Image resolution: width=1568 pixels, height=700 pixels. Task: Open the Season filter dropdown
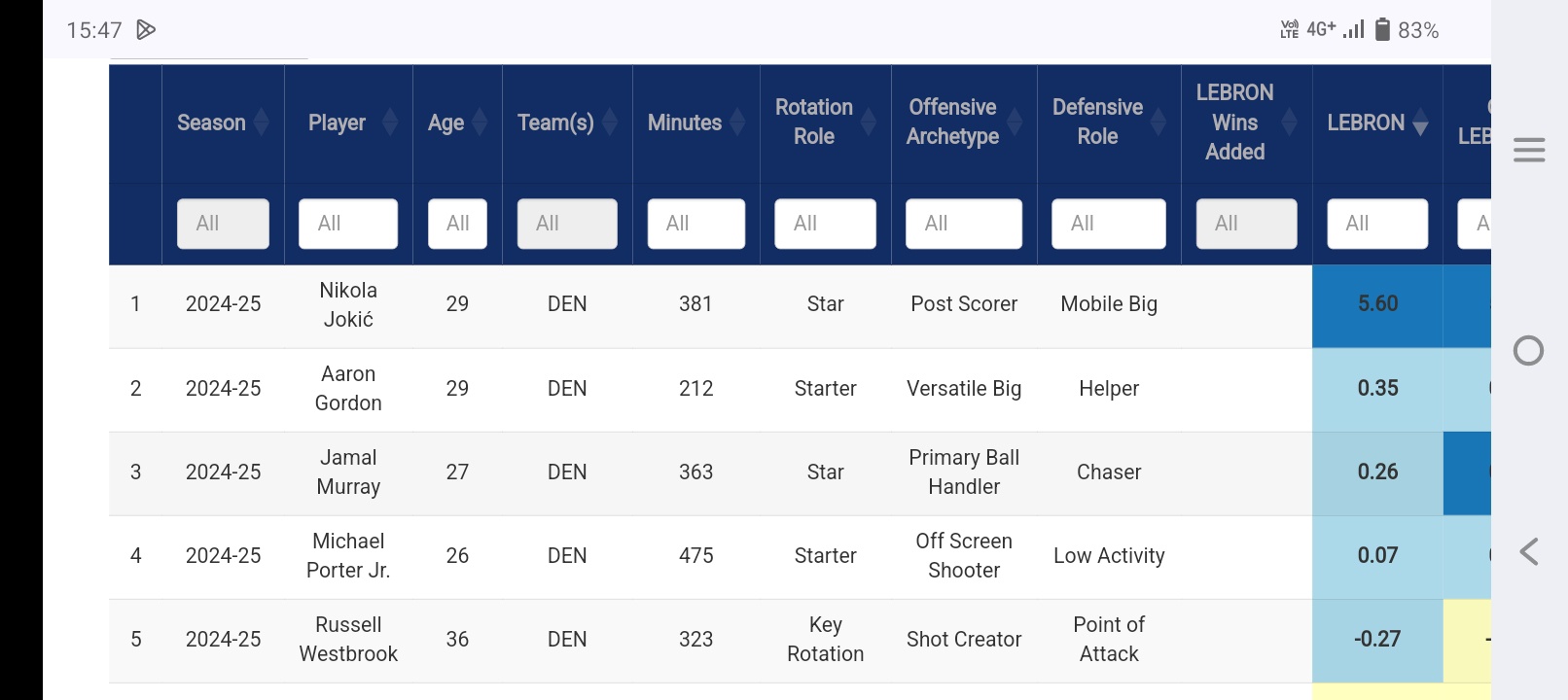(x=223, y=224)
